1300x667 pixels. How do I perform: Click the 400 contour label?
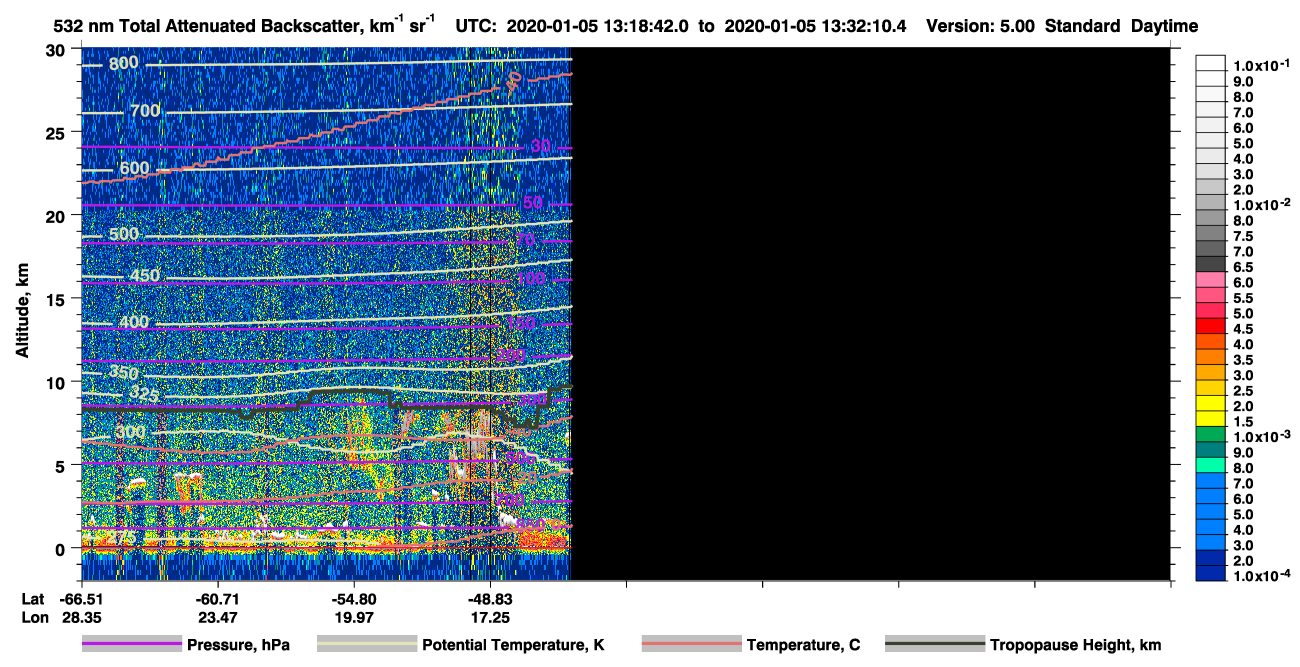click(134, 322)
